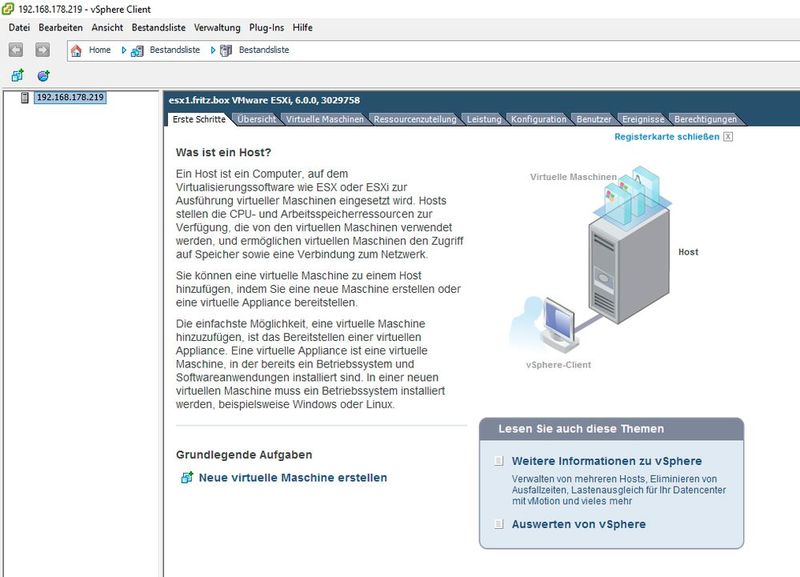This screenshot has height=577, width=800.
Task: Select the host icon next to 192.168.178.219
Action: 24,98
